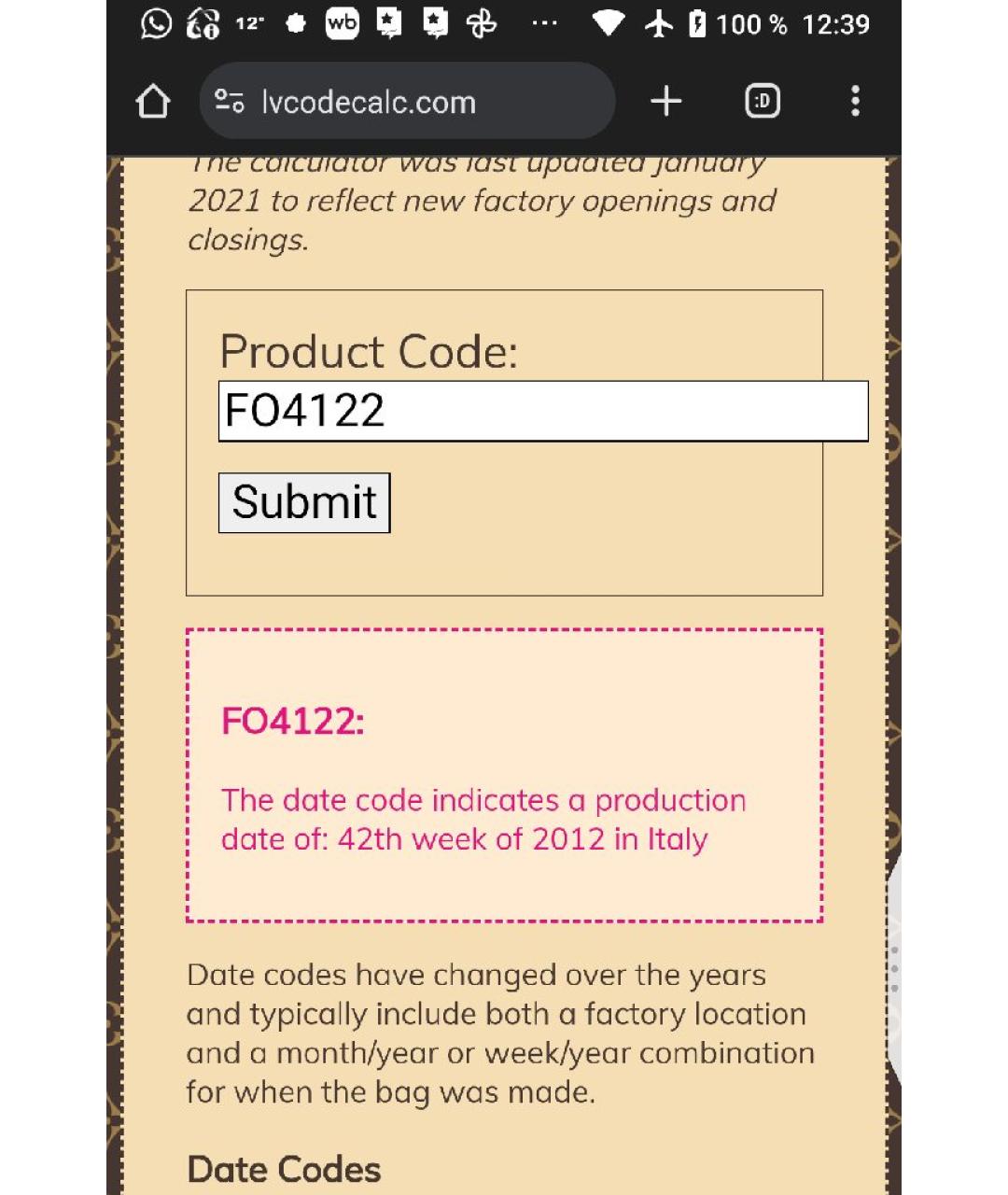Viewport: 1008px width, 1195px height.
Task: Open a new tab with plus icon
Action: pyautogui.click(x=665, y=101)
